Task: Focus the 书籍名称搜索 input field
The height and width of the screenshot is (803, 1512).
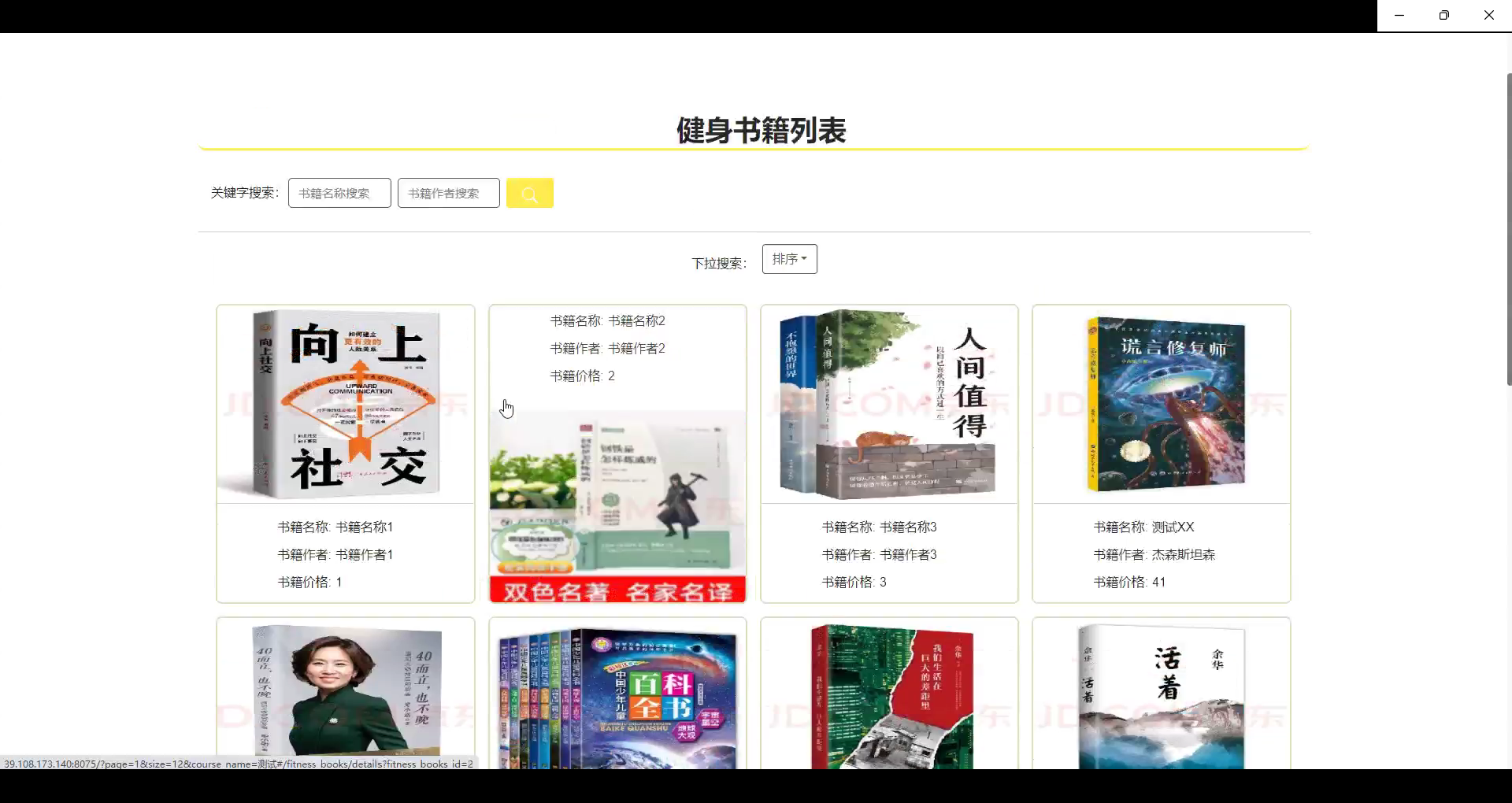Action: (339, 193)
